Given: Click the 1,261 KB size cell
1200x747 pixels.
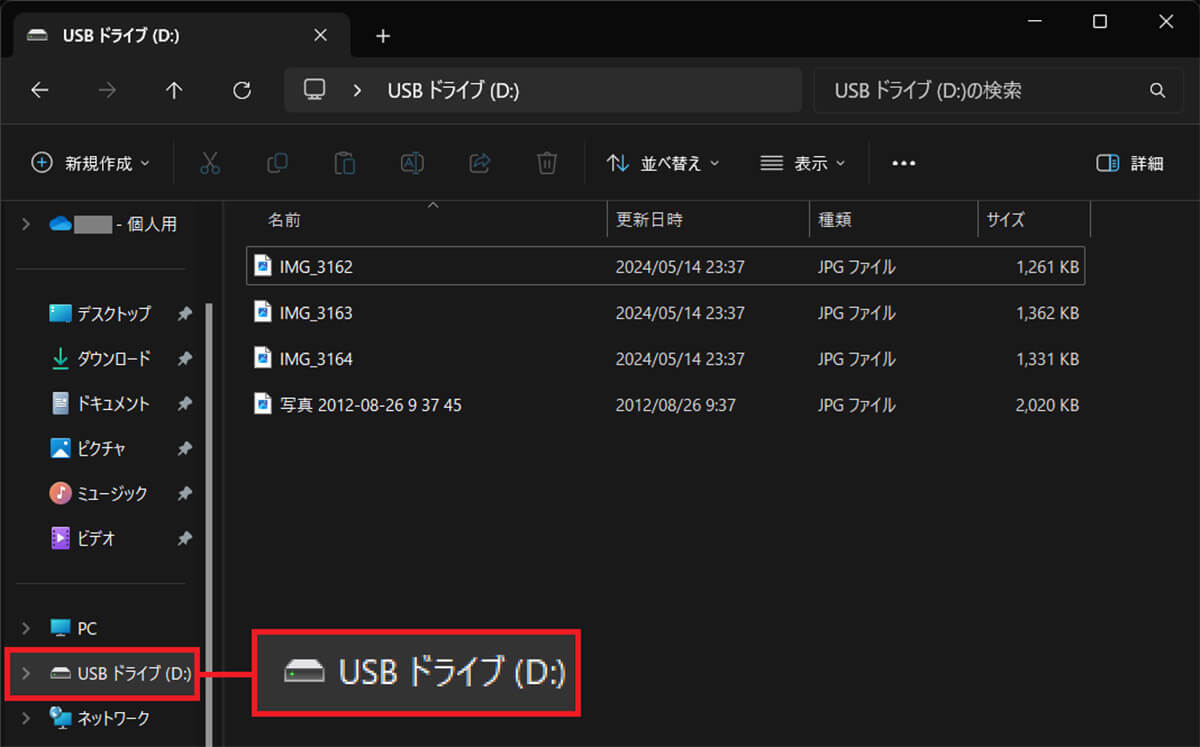Looking at the screenshot, I should point(1047,267).
